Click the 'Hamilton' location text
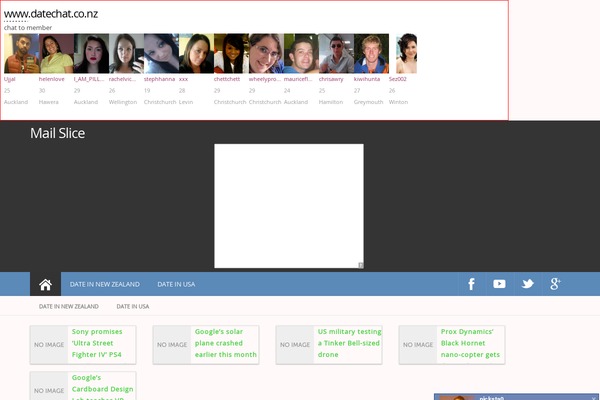This screenshot has height=400, width=600. click(x=331, y=102)
